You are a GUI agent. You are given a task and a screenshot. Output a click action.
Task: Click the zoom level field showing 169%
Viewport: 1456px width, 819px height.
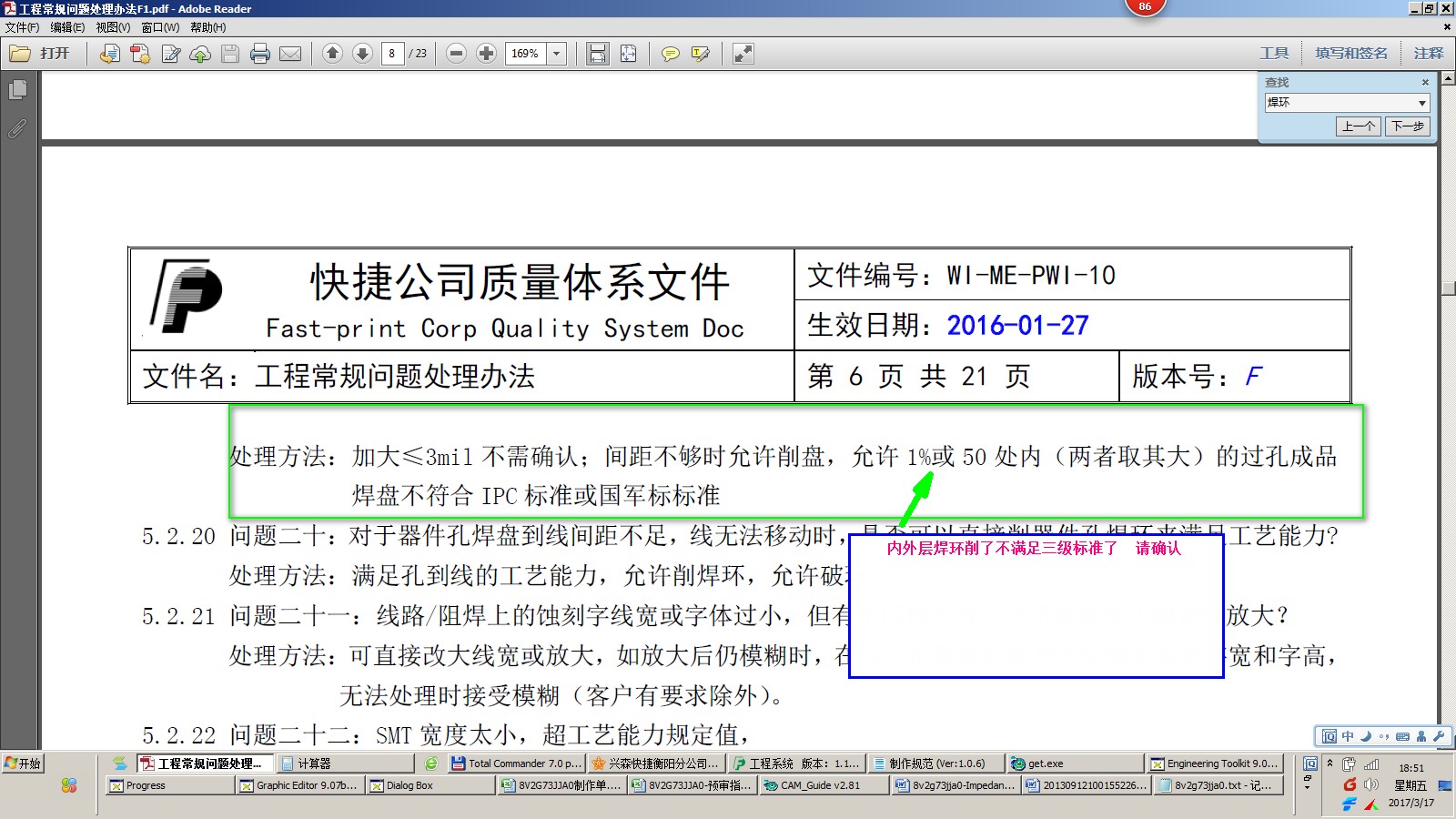coord(526,54)
